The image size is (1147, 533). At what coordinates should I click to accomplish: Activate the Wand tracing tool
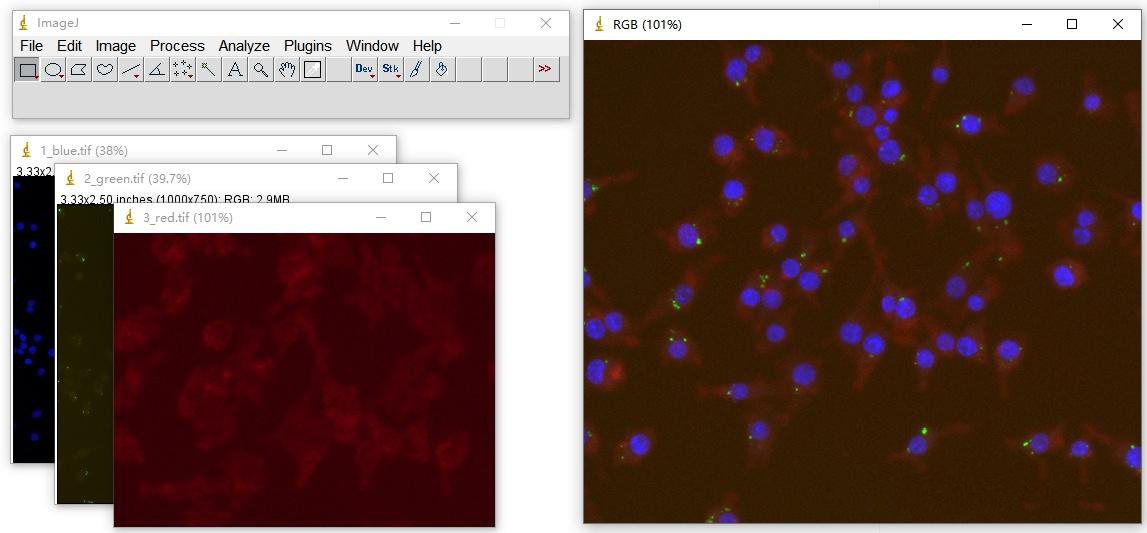208,69
